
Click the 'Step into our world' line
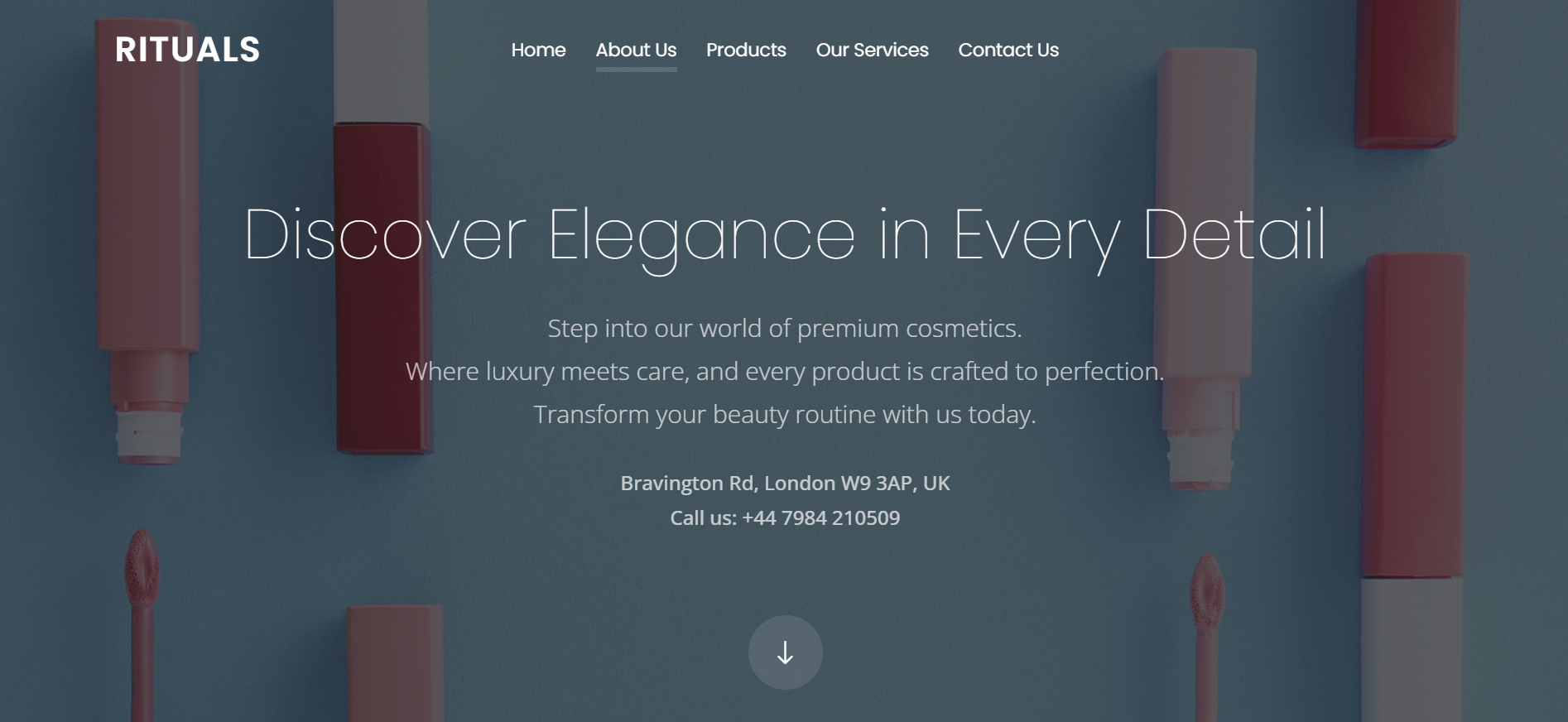[x=785, y=329]
